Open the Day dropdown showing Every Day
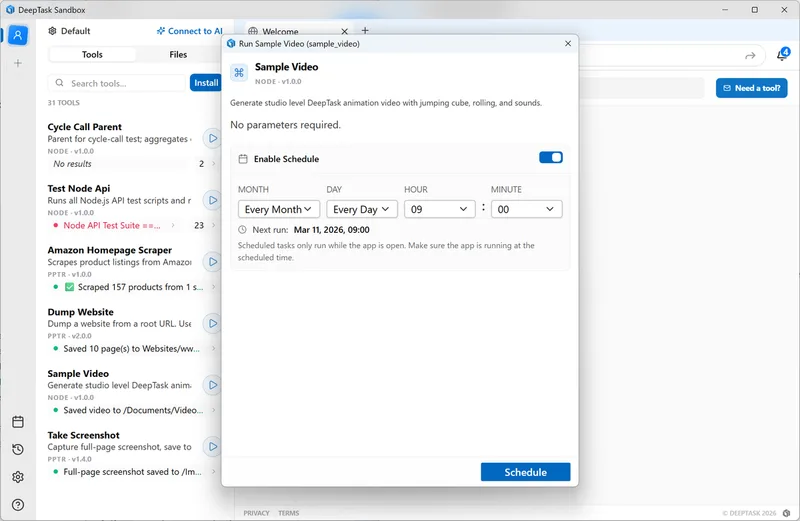This screenshot has width=800, height=521. (x=362, y=209)
